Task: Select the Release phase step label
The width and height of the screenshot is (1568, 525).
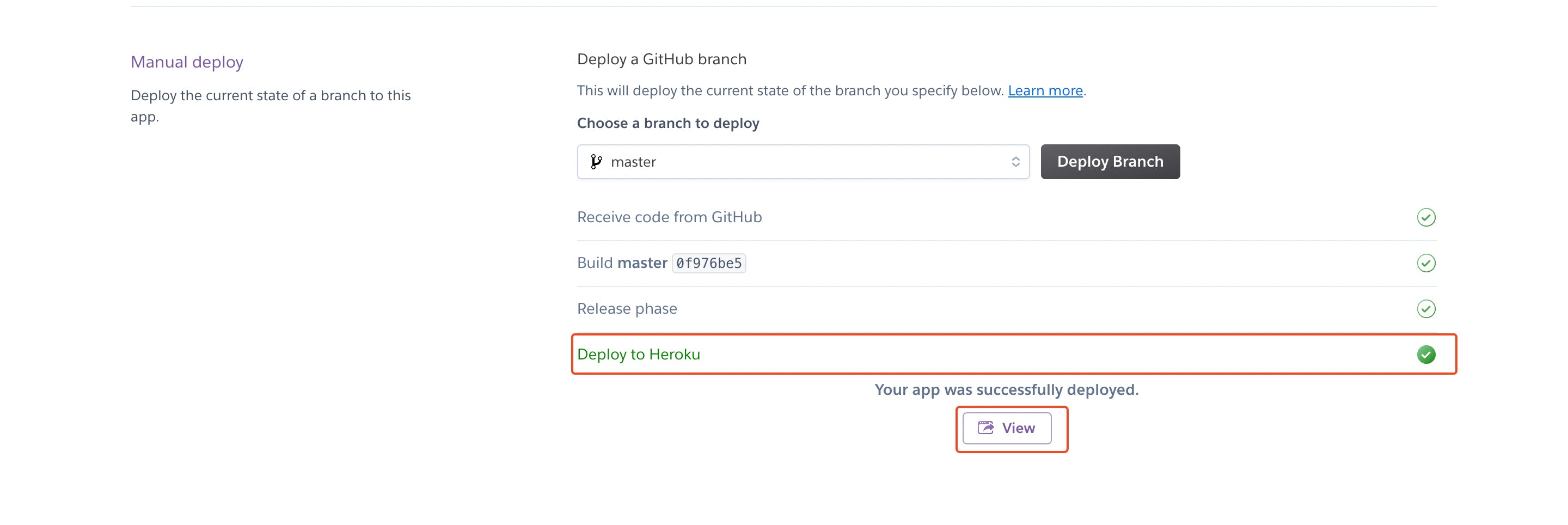Action: pyautogui.click(x=627, y=309)
